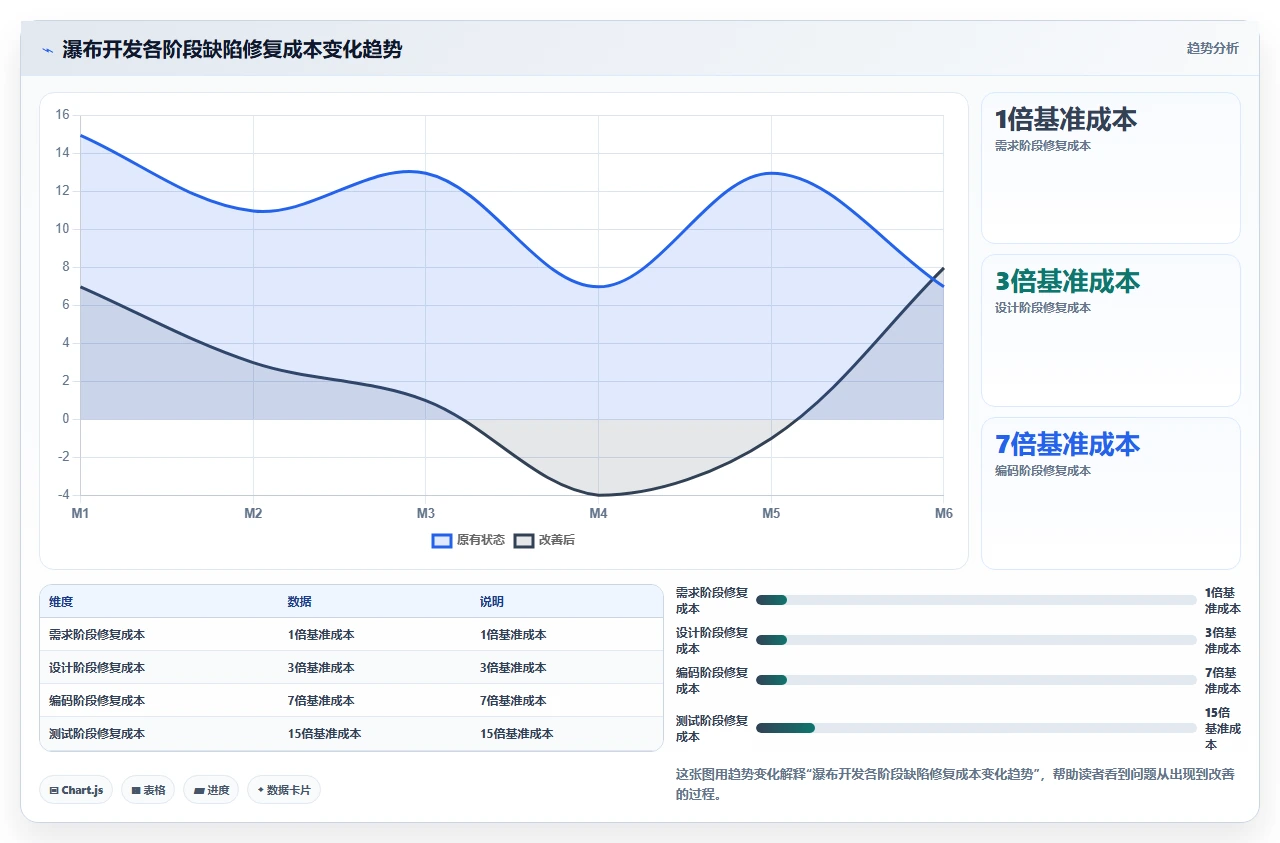Click the M3 x-axis label

pos(426,514)
